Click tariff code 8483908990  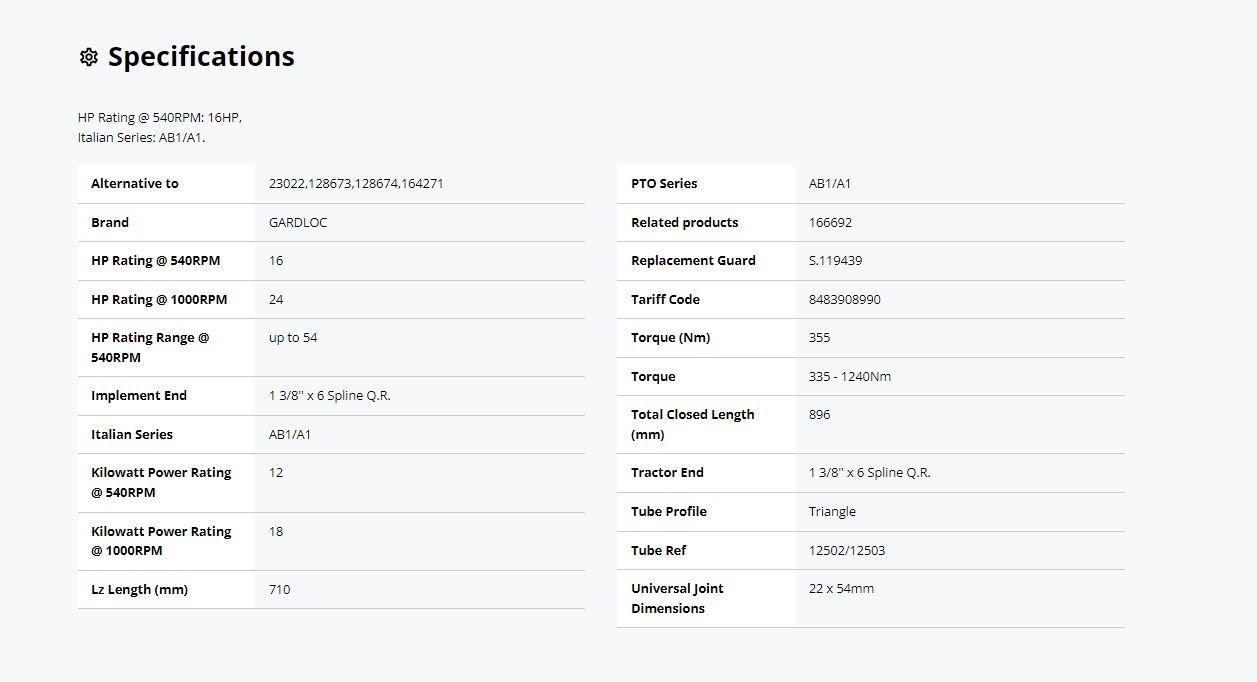844,300
